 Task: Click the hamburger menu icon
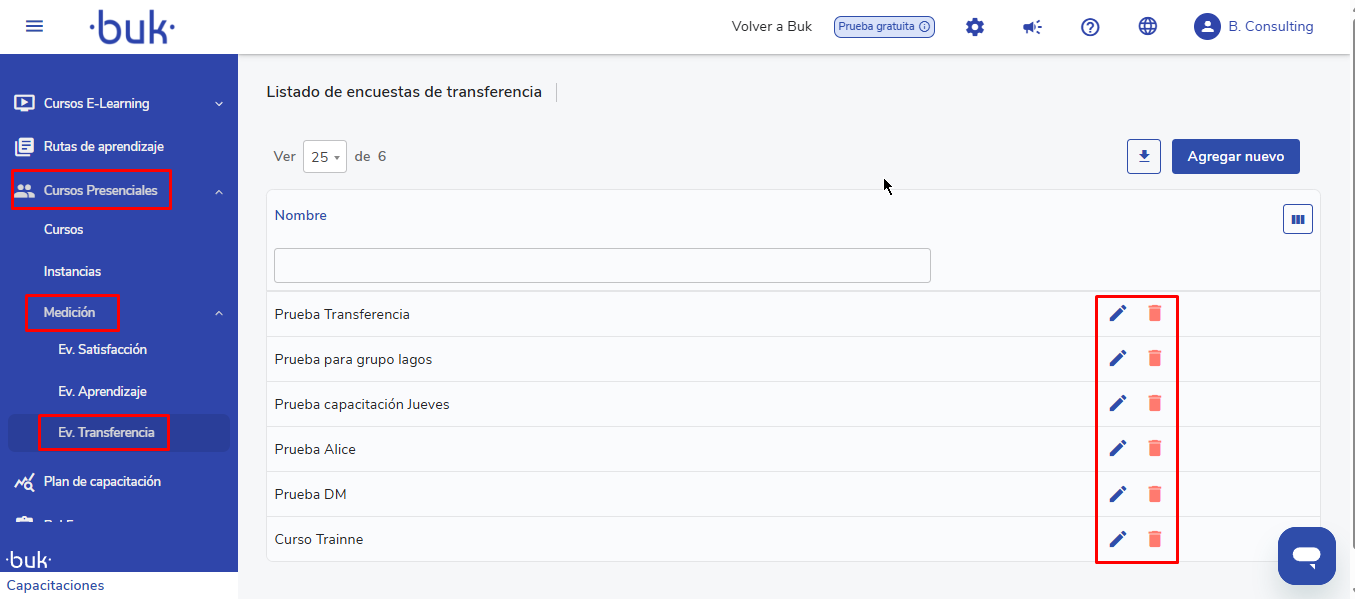(x=34, y=26)
